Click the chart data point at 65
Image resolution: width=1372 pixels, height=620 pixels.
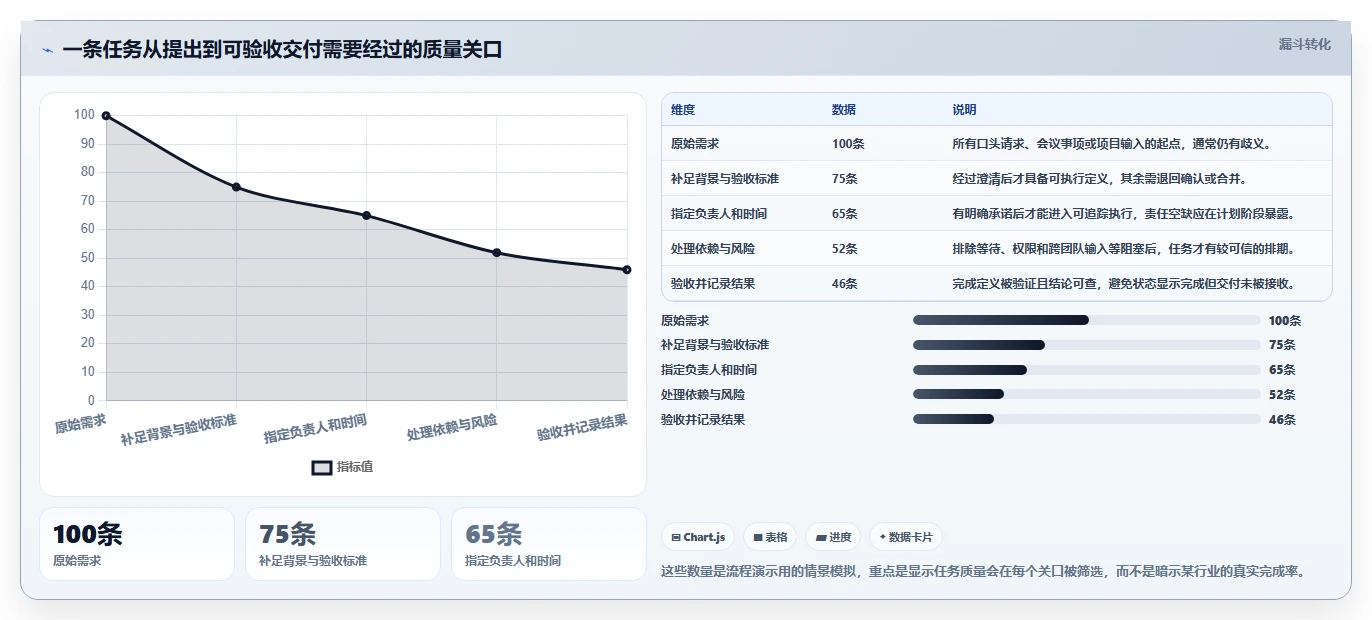pos(366,215)
